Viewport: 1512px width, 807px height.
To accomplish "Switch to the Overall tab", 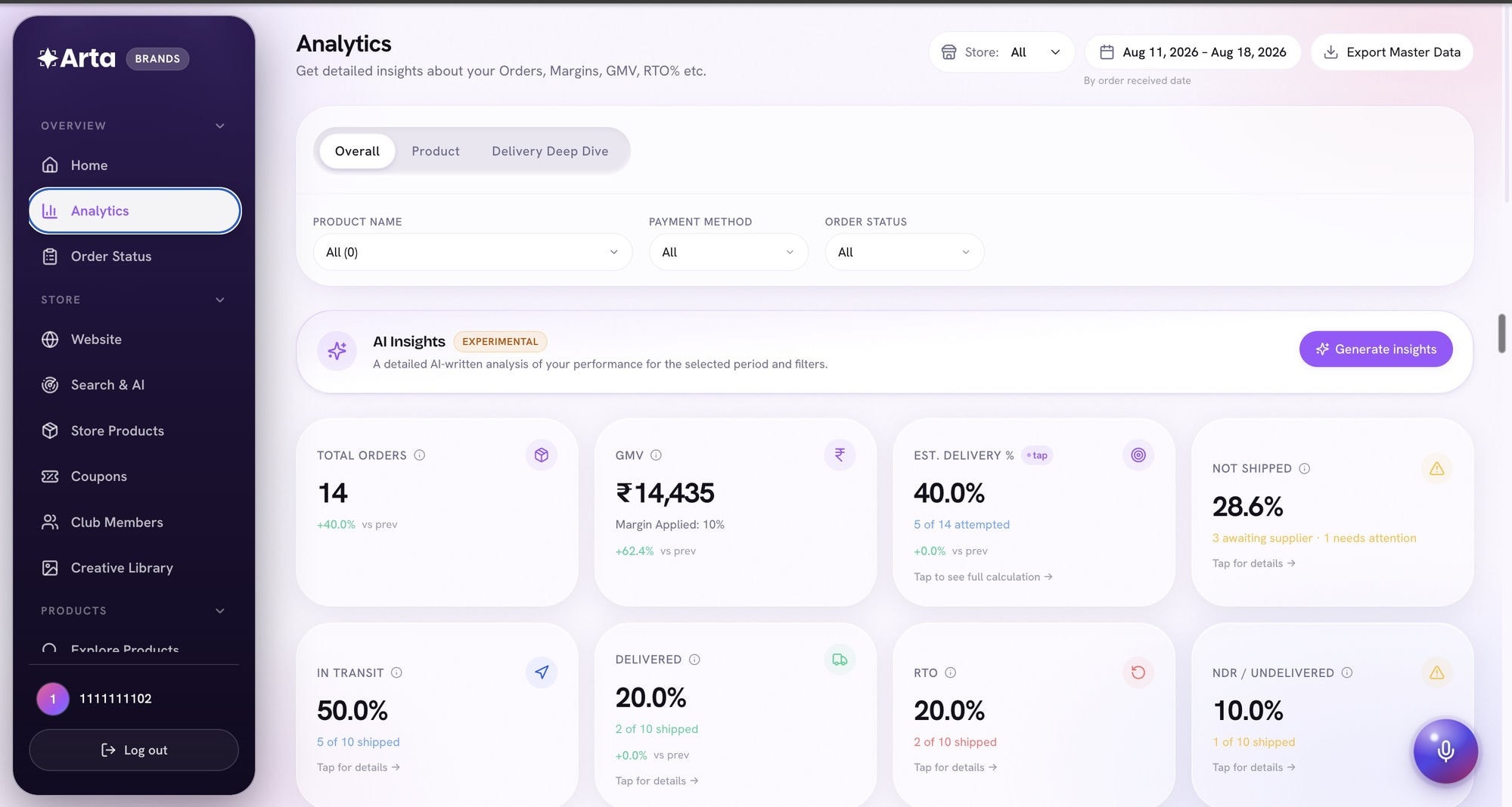I will coord(357,151).
